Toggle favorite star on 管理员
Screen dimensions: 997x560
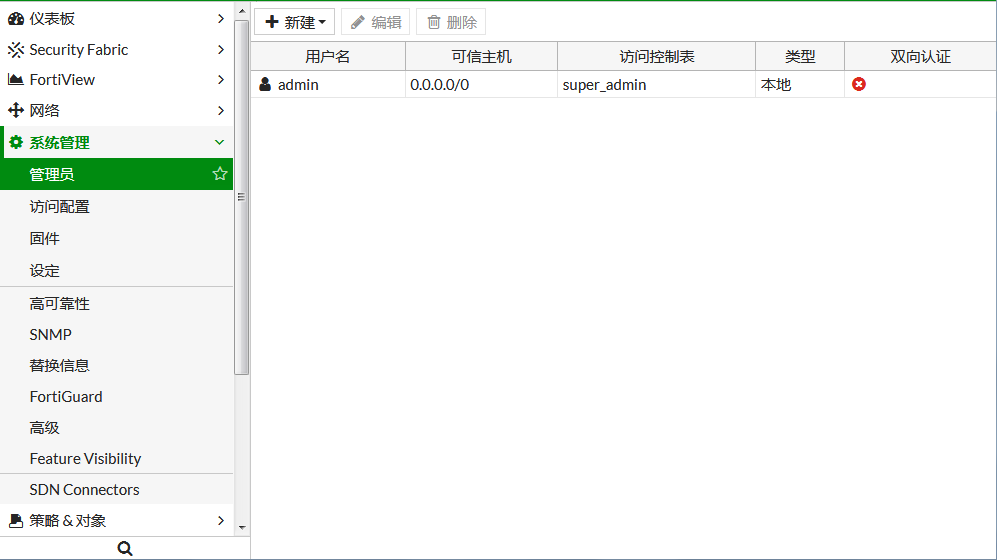point(220,174)
